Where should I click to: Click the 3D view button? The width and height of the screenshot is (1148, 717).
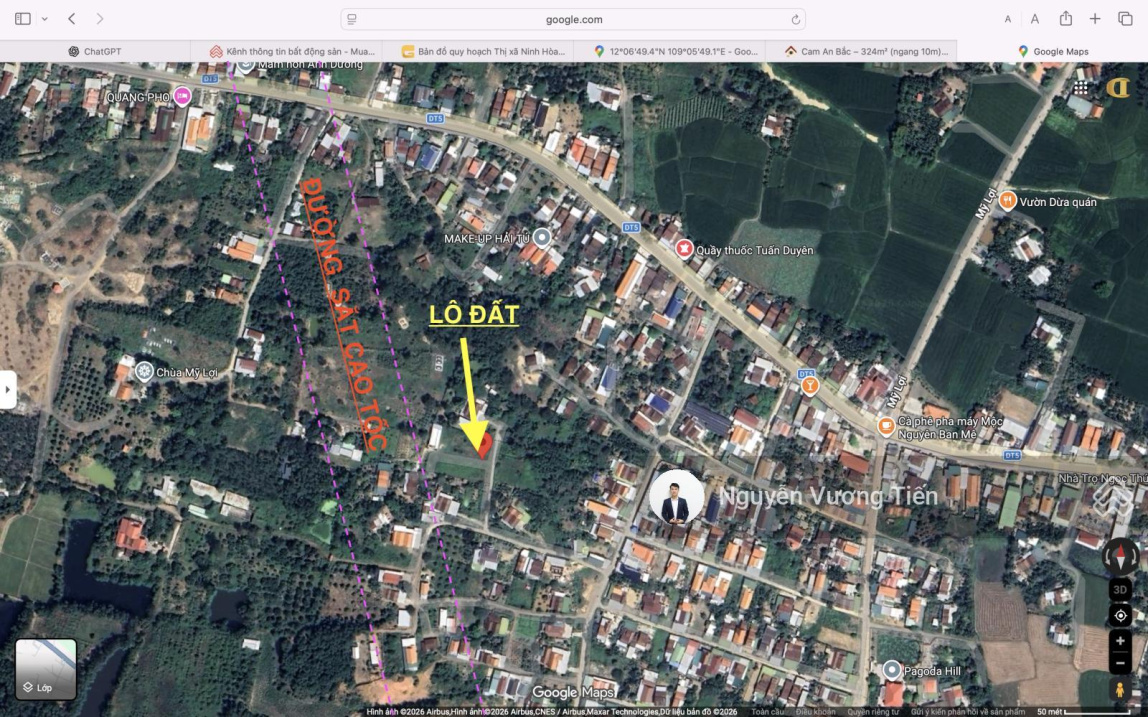(1118, 591)
